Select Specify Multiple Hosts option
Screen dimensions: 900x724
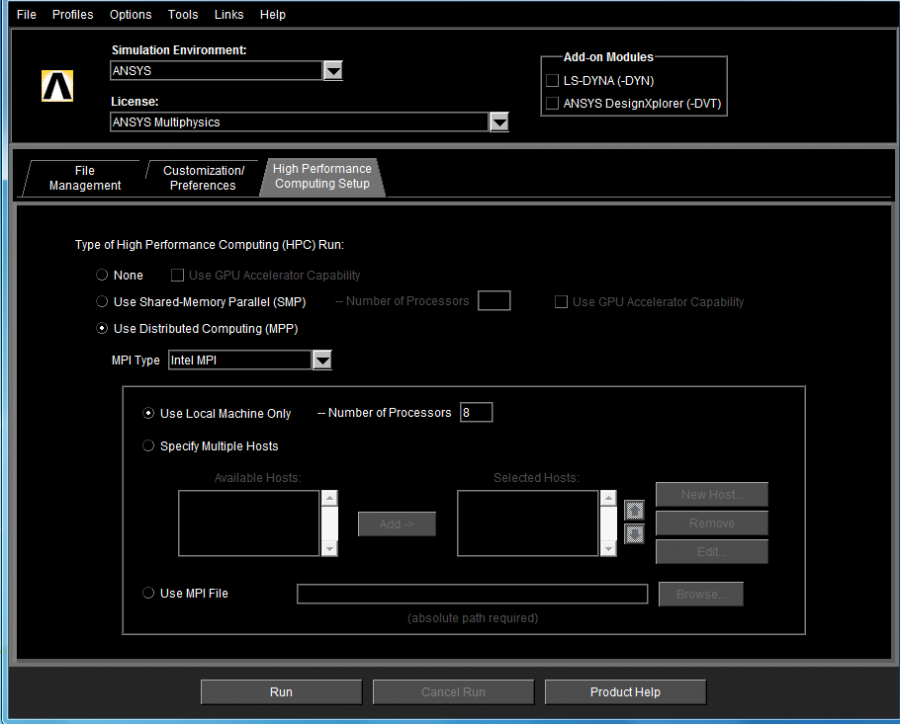148,446
